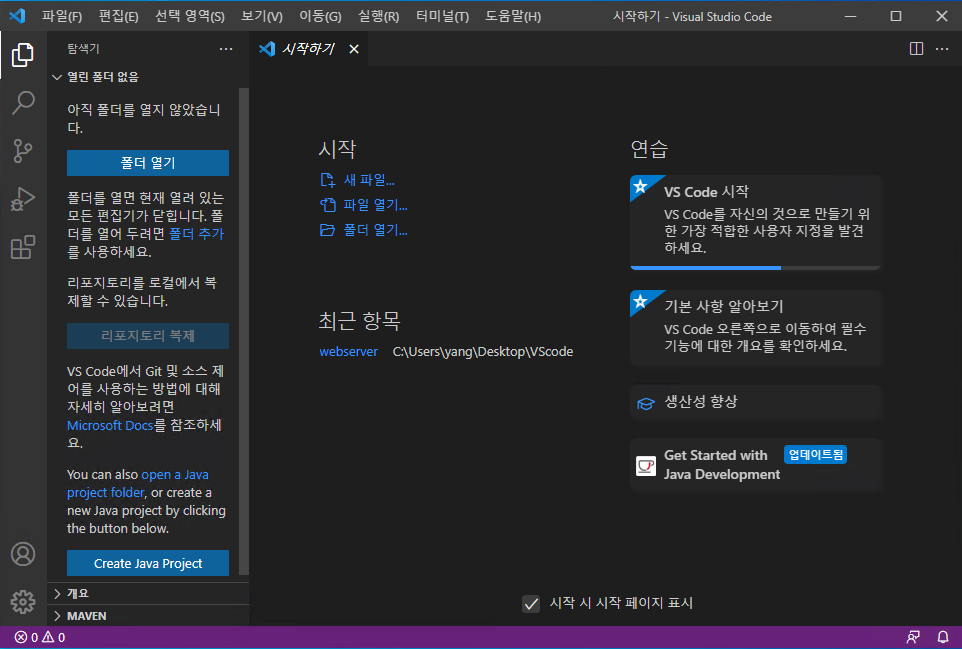Image resolution: width=962 pixels, height=649 pixels.
Task: Open the Run and Debug view icon
Action: point(23,199)
